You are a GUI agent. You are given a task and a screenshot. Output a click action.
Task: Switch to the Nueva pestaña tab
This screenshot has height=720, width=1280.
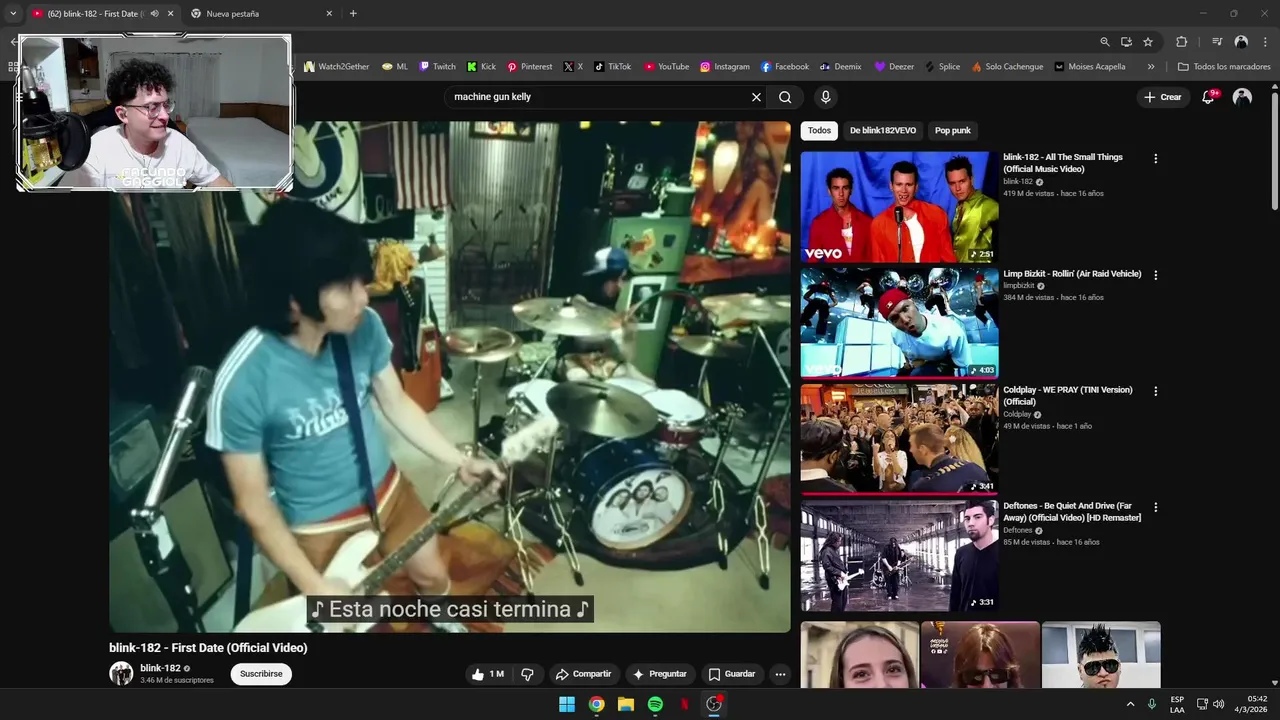[260, 14]
